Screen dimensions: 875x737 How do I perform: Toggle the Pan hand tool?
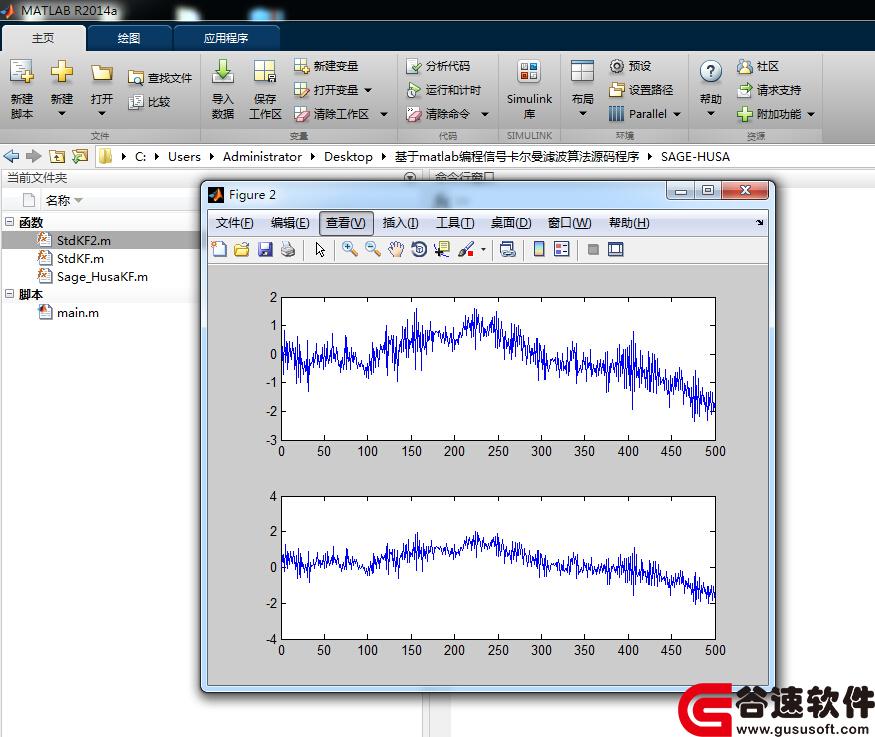click(x=396, y=249)
